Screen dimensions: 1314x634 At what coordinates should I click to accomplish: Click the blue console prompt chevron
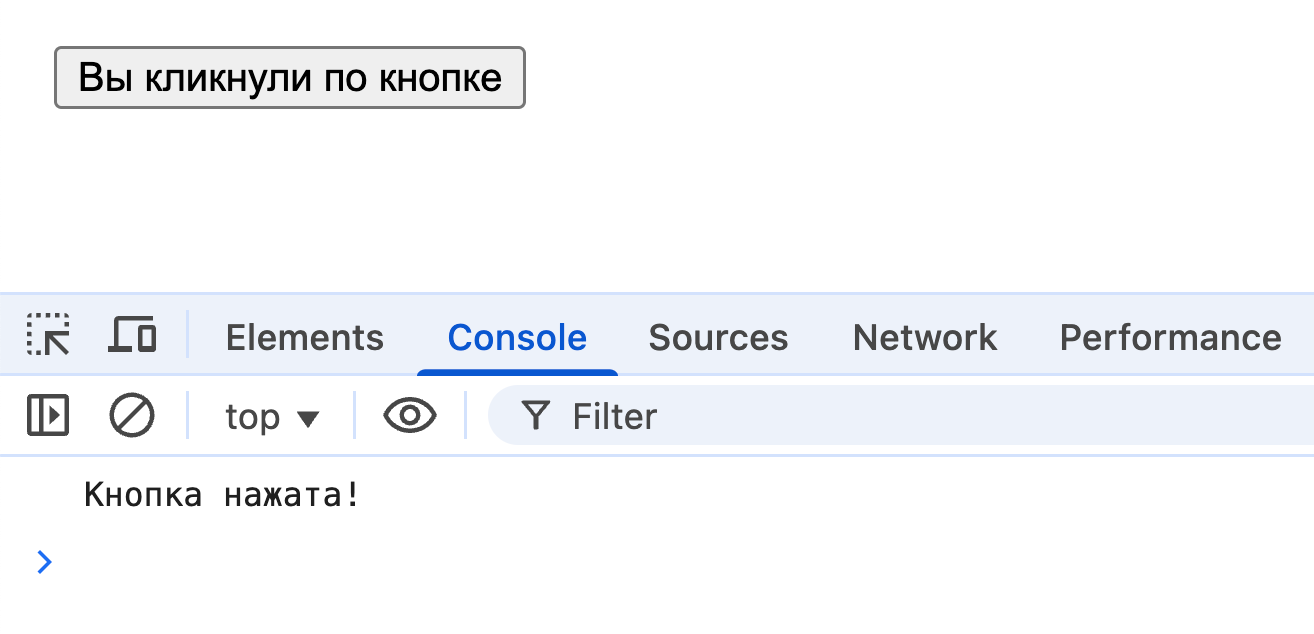tap(44, 562)
